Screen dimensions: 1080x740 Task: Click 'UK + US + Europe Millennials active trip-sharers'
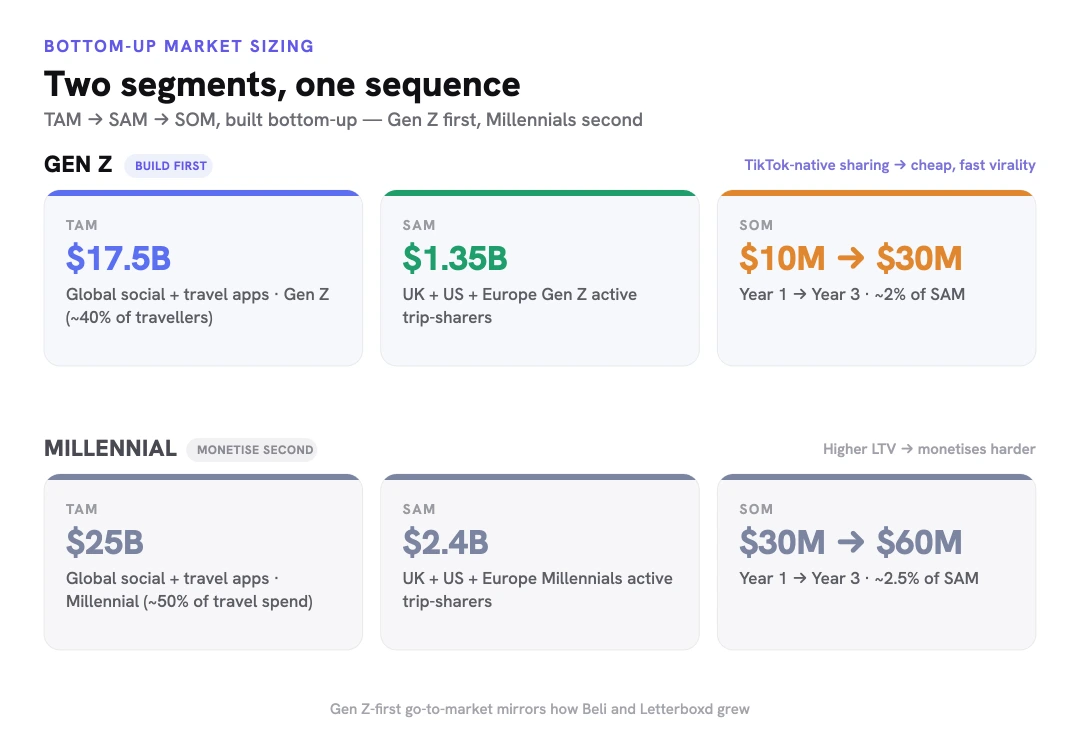(x=537, y=590)
